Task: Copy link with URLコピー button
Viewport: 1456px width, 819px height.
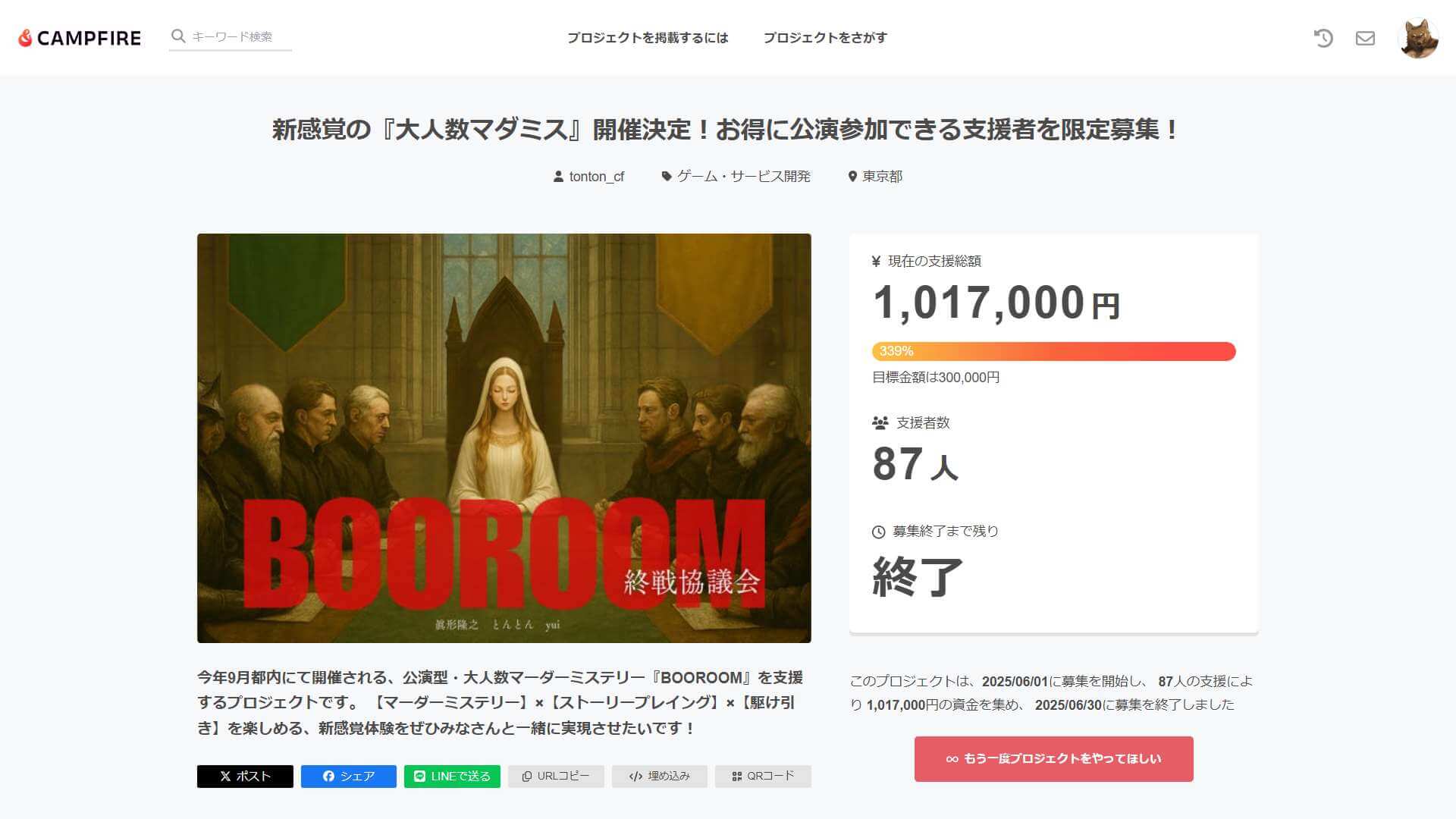Action: click(556, 777)
